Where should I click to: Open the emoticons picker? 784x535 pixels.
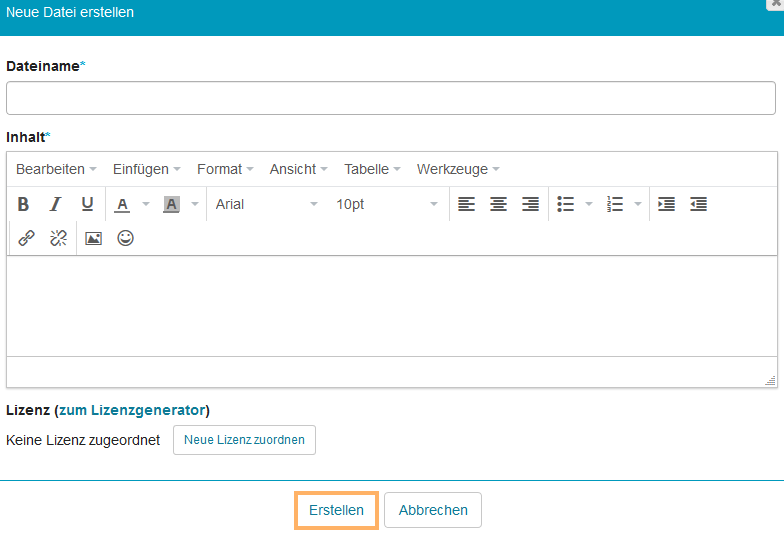[125, 238]
